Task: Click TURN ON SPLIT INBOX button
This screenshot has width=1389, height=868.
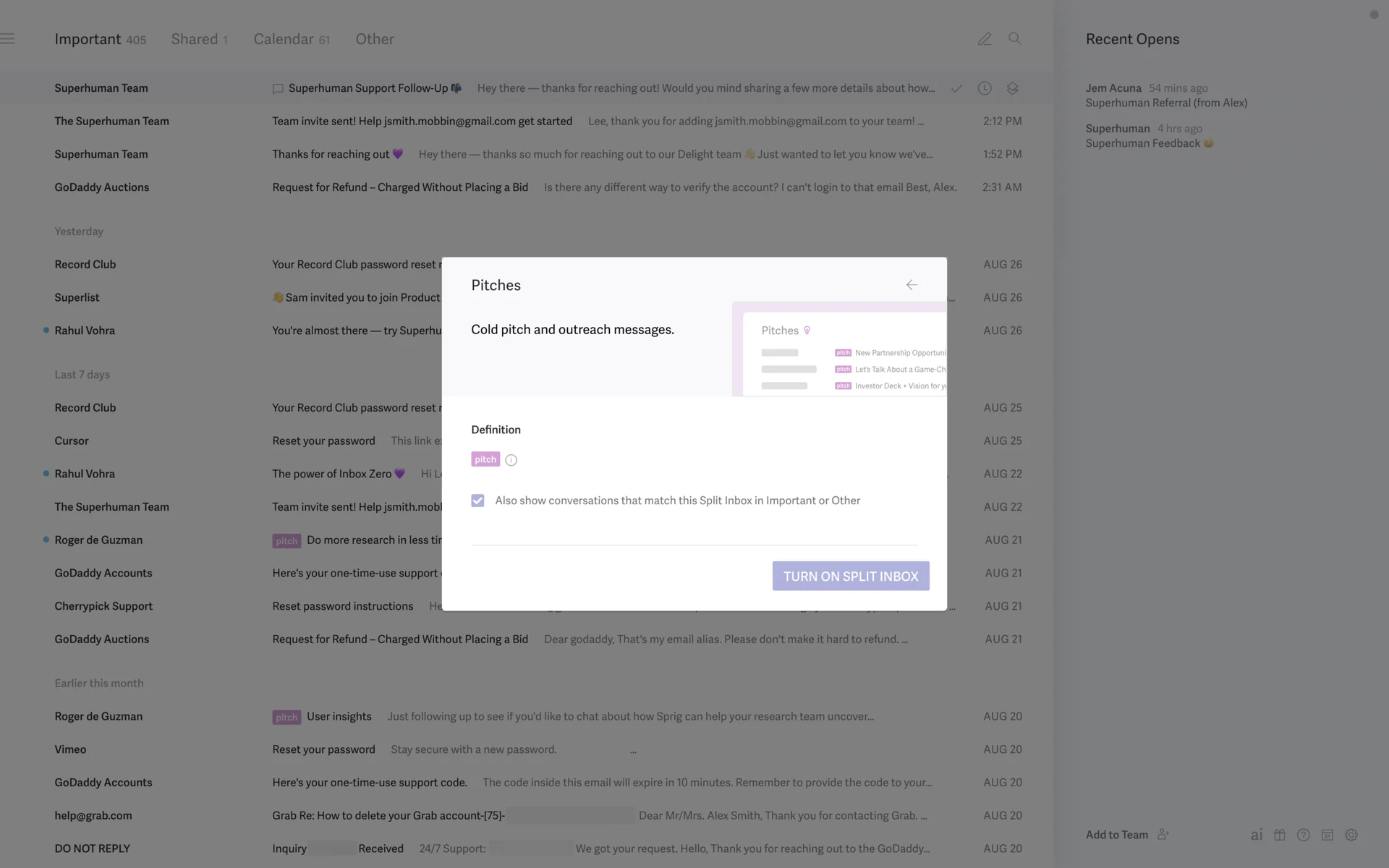Action: tap(850, 576)
